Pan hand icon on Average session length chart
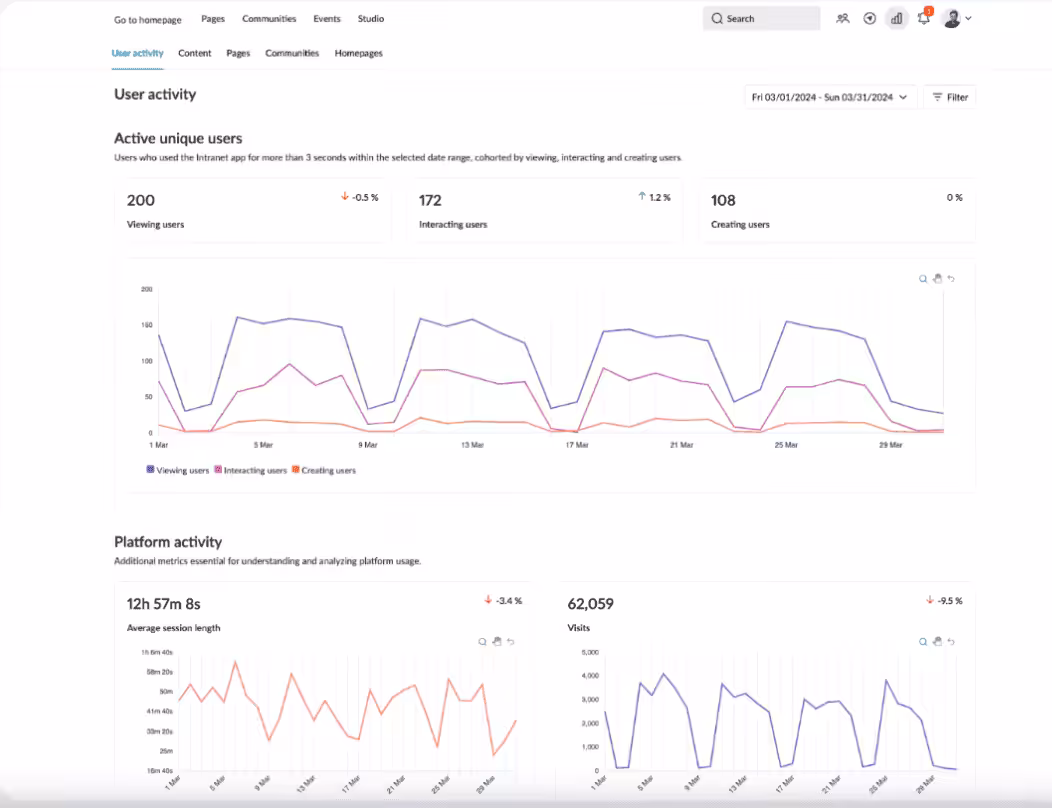 [496, 642]
